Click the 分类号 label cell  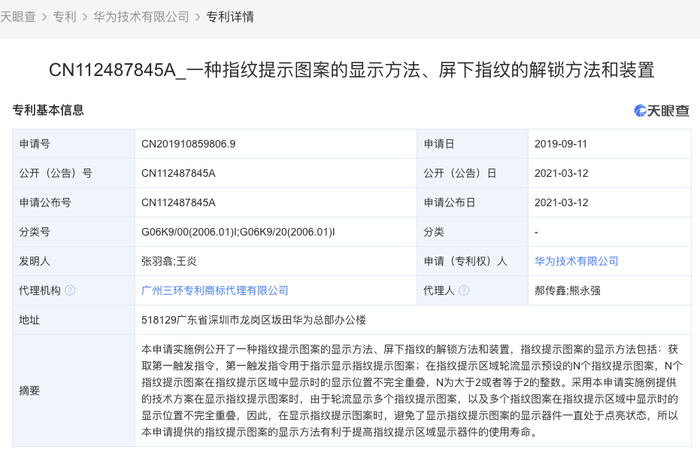(x=74, y=232)
